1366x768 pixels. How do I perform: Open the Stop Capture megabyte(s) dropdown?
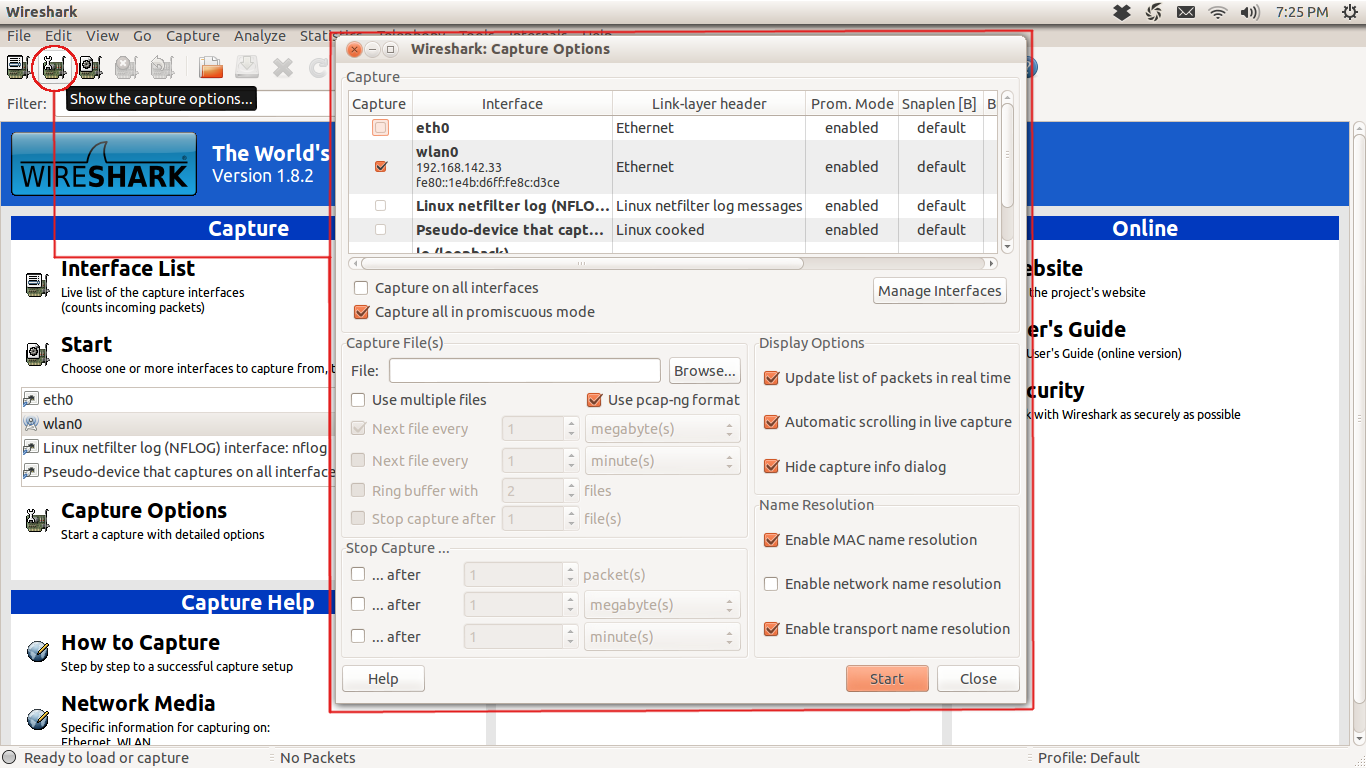coord(662,605)
